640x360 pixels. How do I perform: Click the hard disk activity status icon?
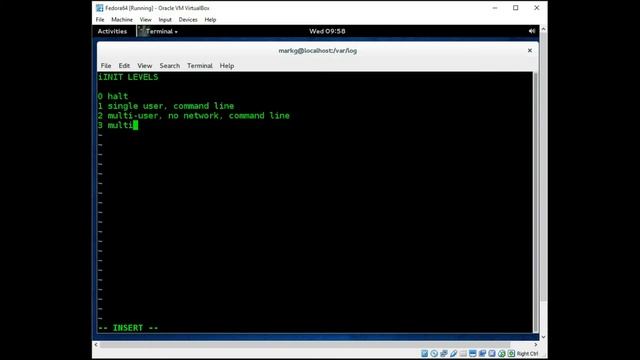click(x=424, y=353)
